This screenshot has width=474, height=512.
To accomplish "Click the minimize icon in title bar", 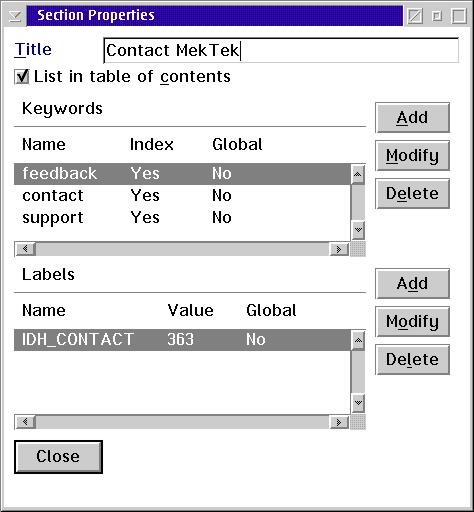I will [x=437, y=16].
